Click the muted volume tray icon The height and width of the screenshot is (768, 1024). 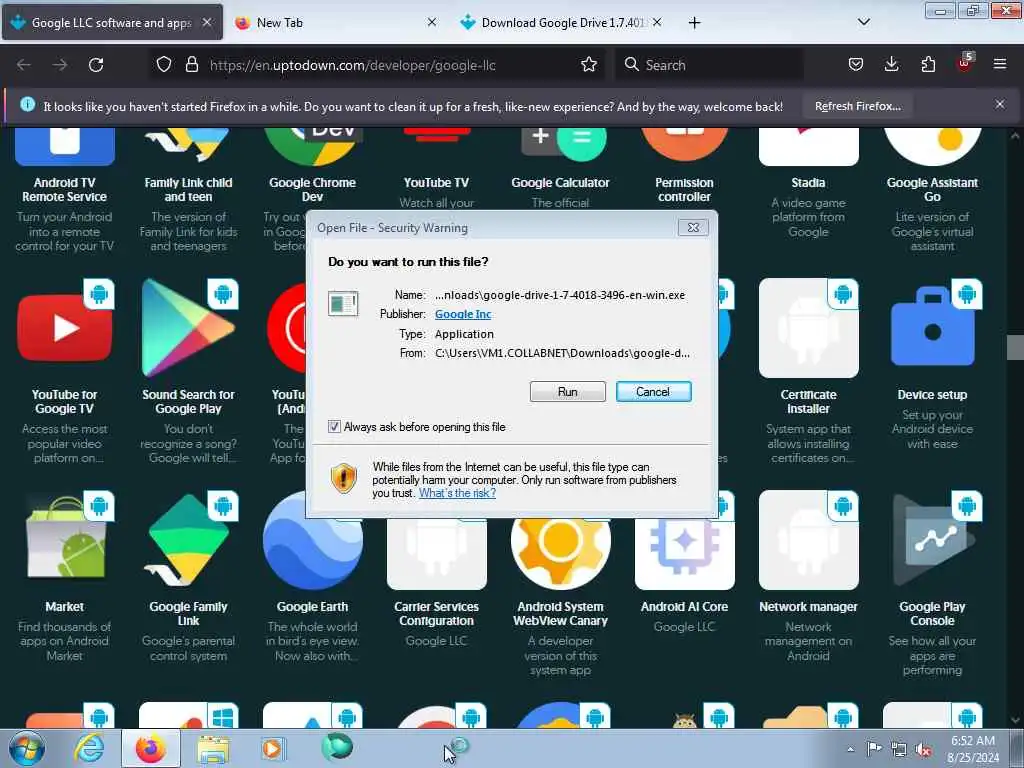pos(923,750)
